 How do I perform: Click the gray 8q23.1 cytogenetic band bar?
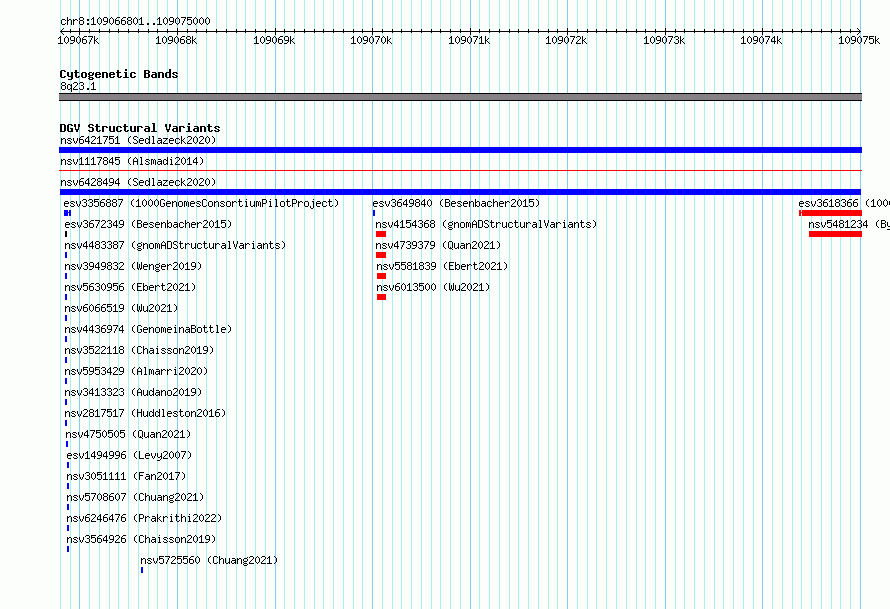pos(460,97)
